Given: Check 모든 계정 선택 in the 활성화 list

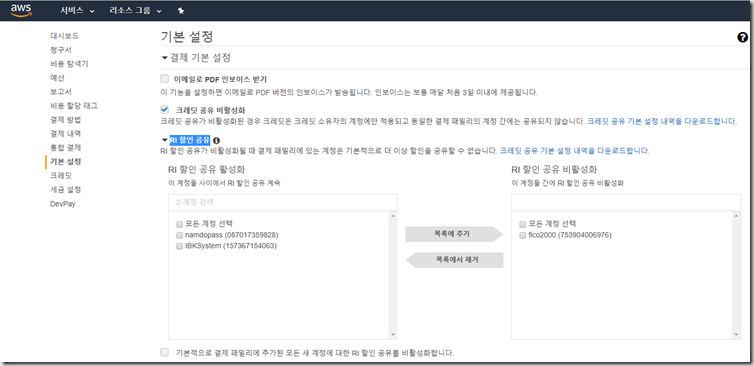Looking at the screenshot, I should pos(179,224).
